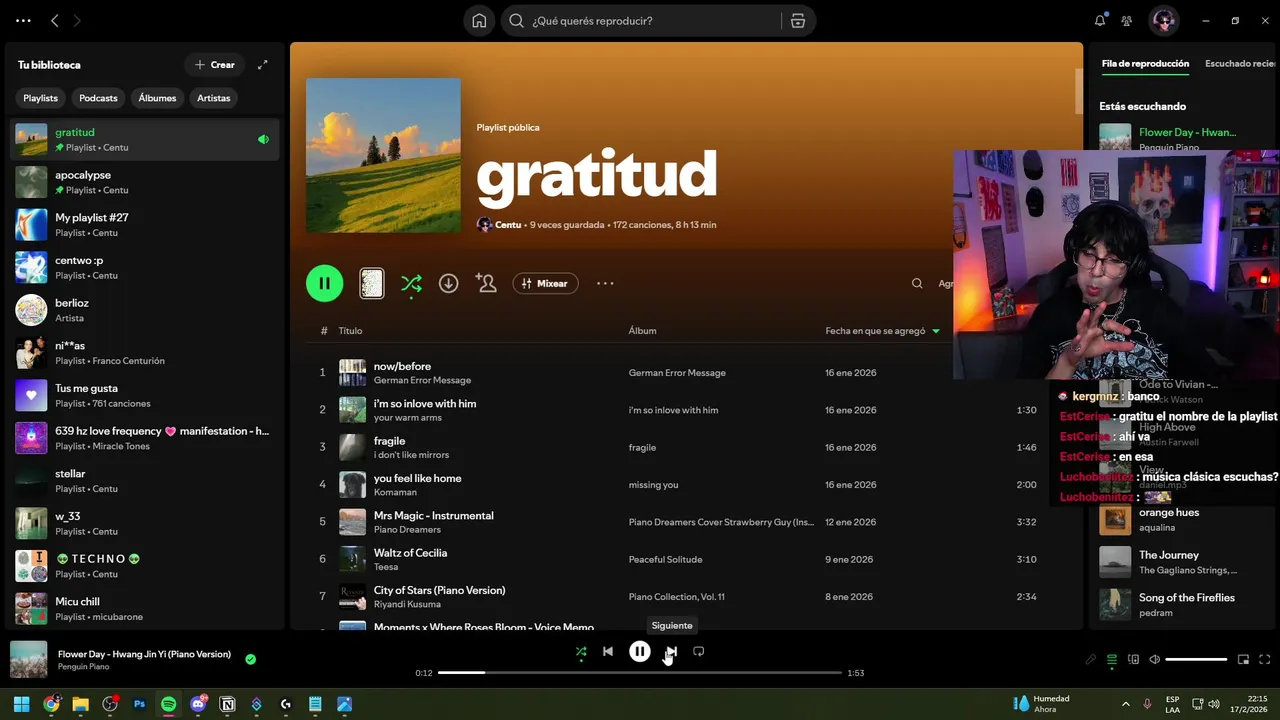
Task: Open Notion from the taskbar
Action: pyautogui.click(x=227, y=704)
